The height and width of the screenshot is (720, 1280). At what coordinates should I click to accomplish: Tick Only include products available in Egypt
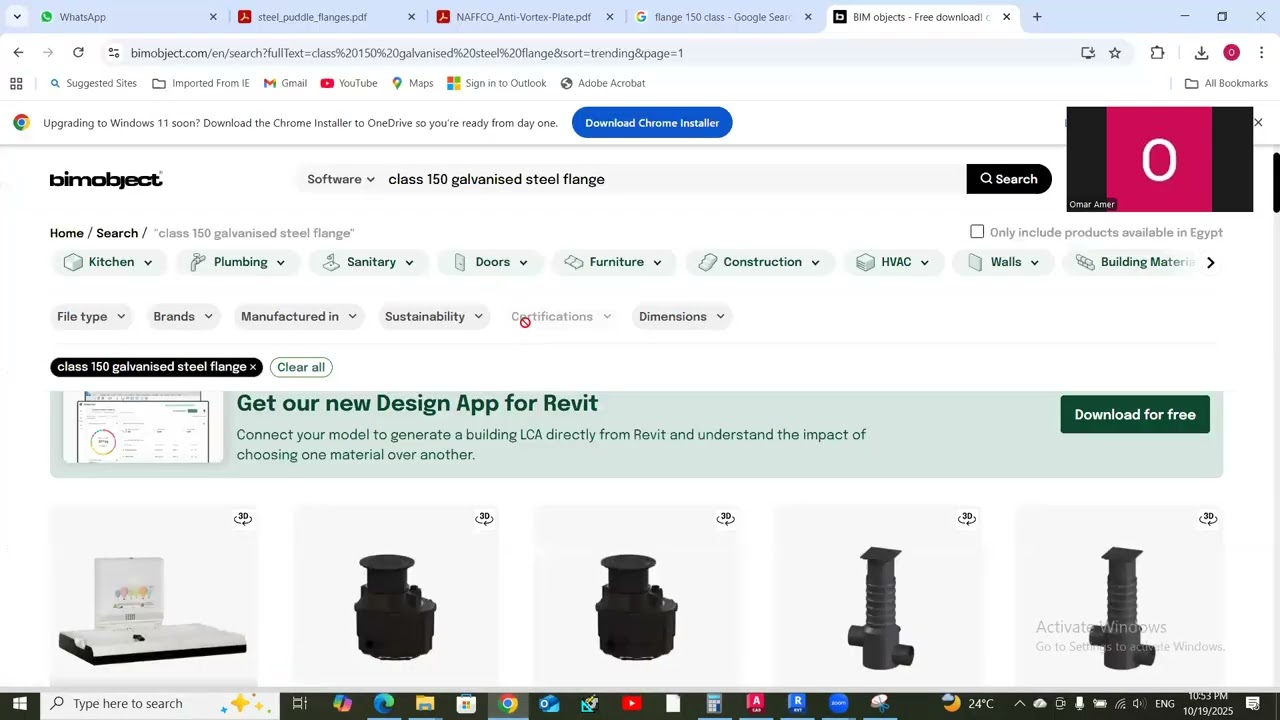point(977,232)
